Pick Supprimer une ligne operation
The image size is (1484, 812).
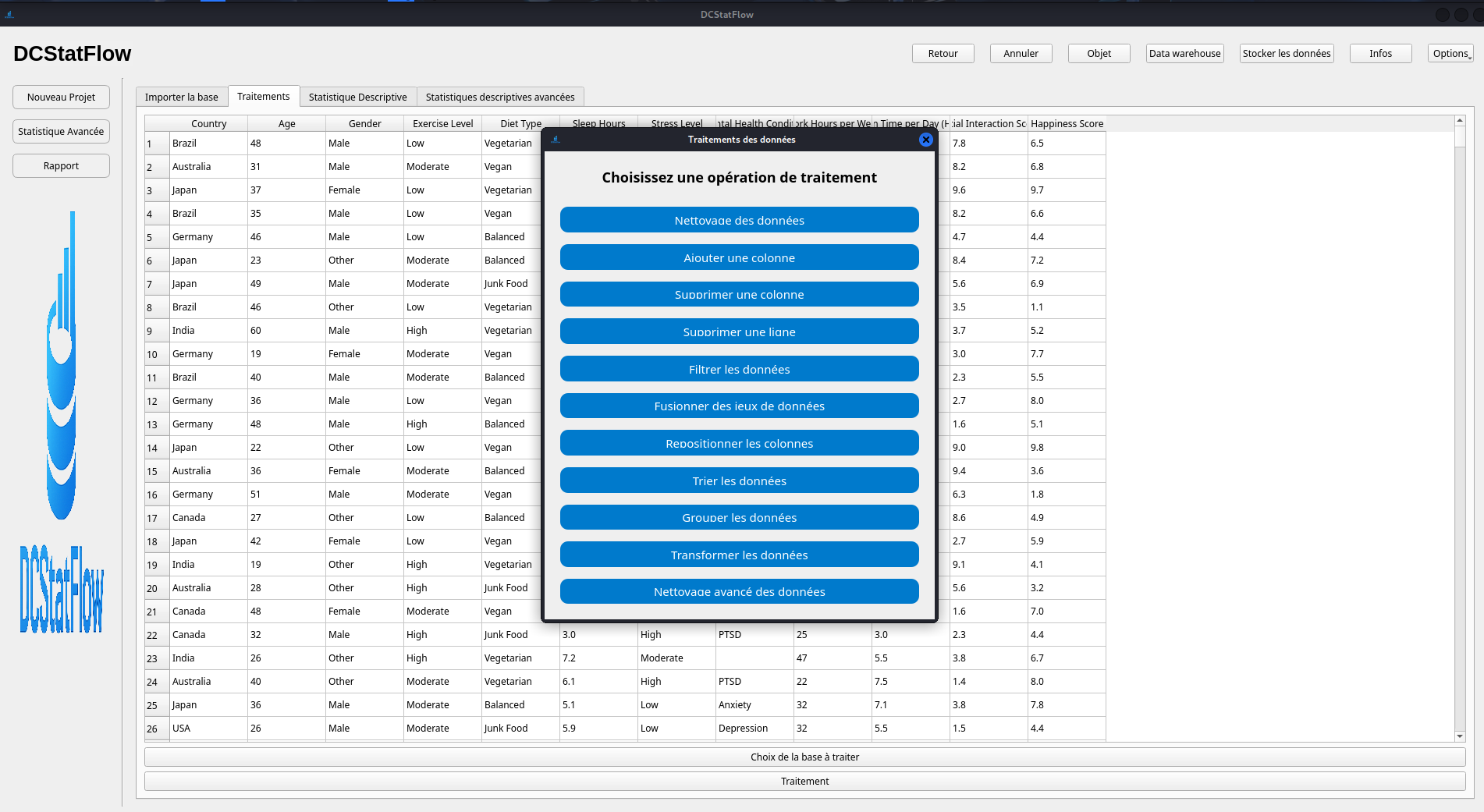pyautogui.click(x=739, y=332)
